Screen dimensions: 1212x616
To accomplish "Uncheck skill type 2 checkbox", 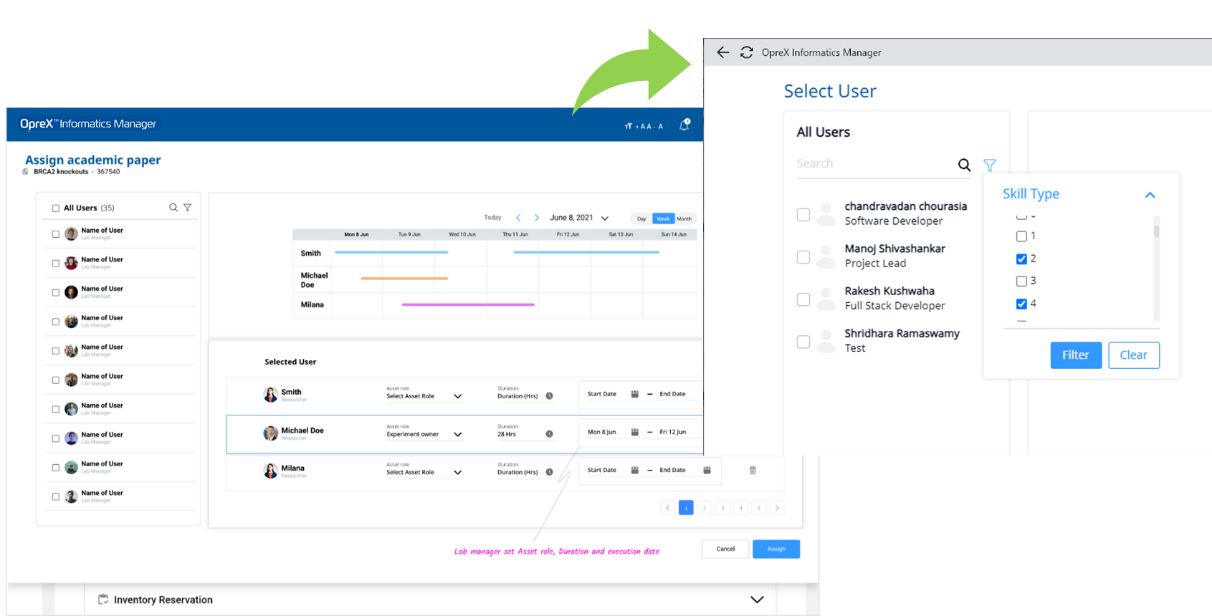I will click(1021, 259).
